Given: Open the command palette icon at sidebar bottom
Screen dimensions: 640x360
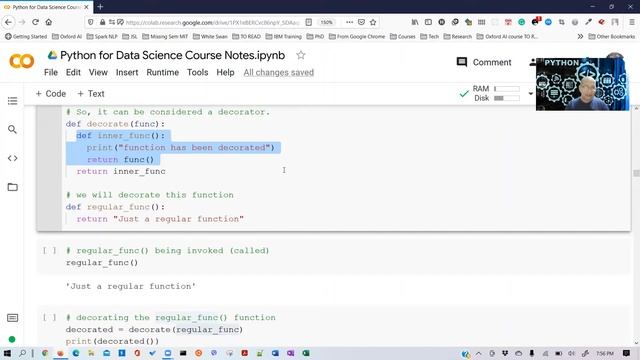Looking at the screenshot, I should (12, 318).
